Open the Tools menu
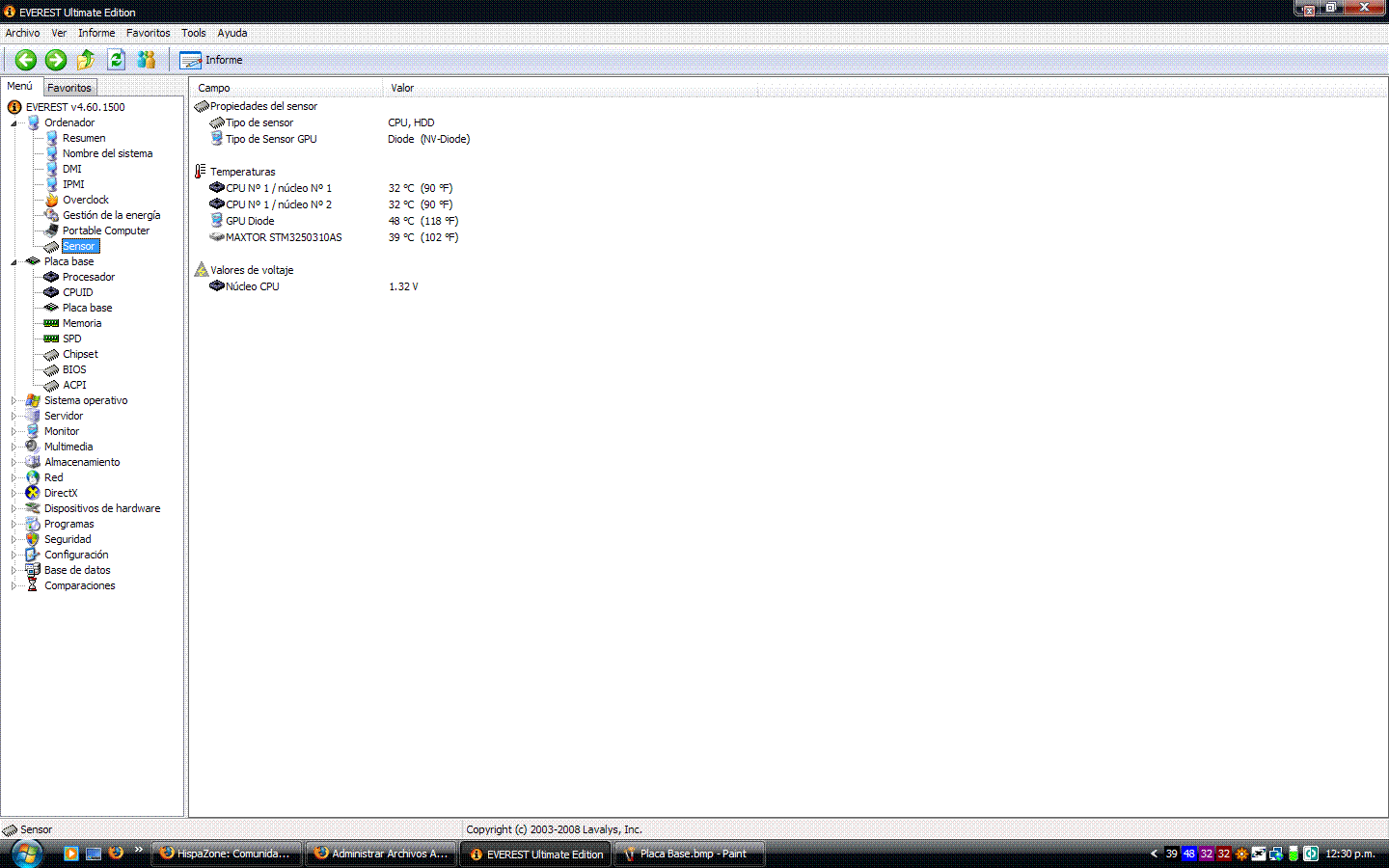The height and width of the screenshot is (868, 1389). click(193, 33)
